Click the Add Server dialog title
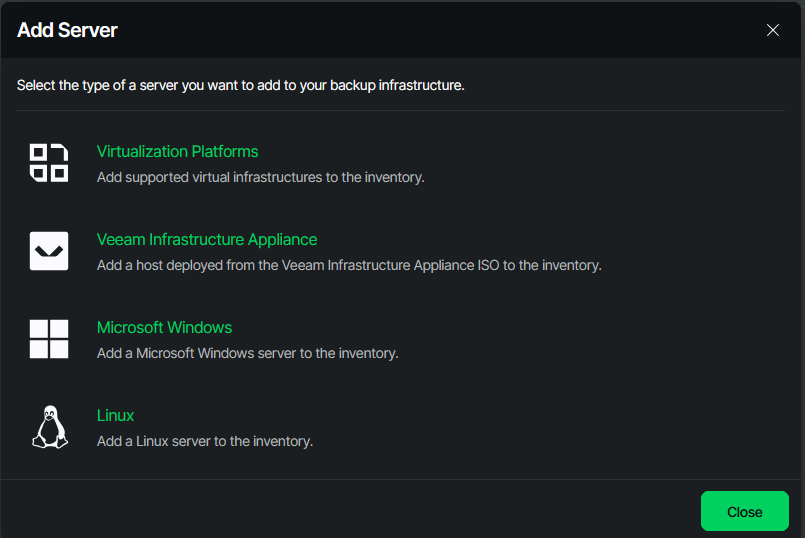The height and width of the screenshot is (538, 805). coord(67,30)
